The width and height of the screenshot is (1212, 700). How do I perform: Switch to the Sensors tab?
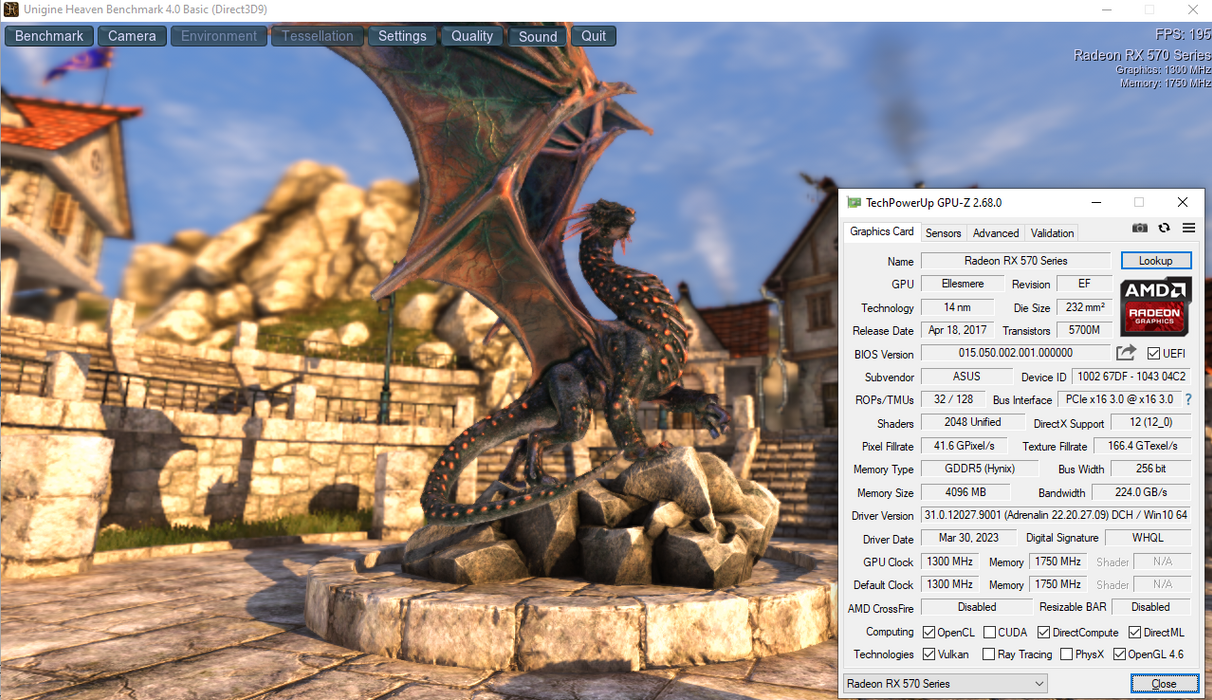[x=943, y=233]
